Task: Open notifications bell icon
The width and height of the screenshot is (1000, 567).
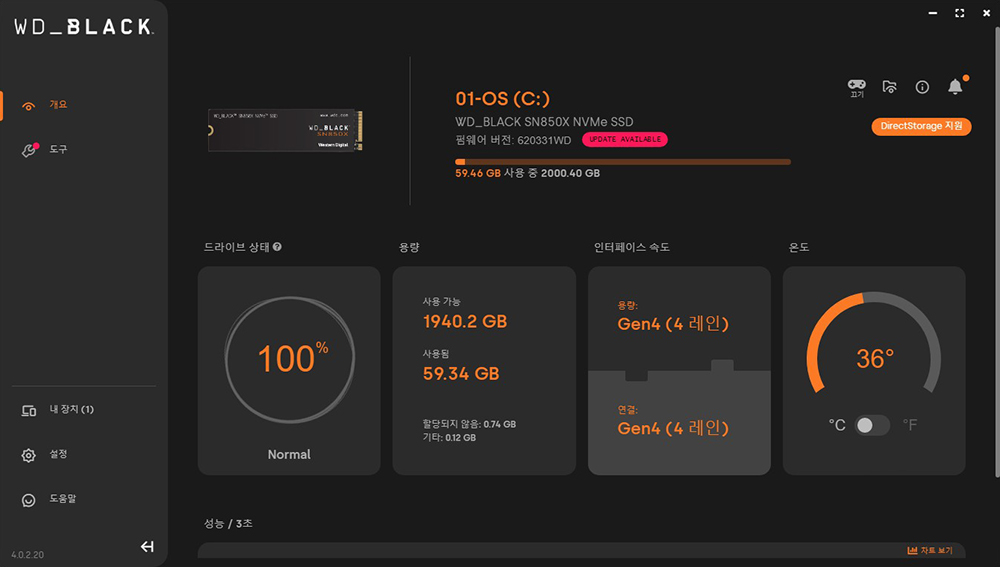Action: (955, 87)
